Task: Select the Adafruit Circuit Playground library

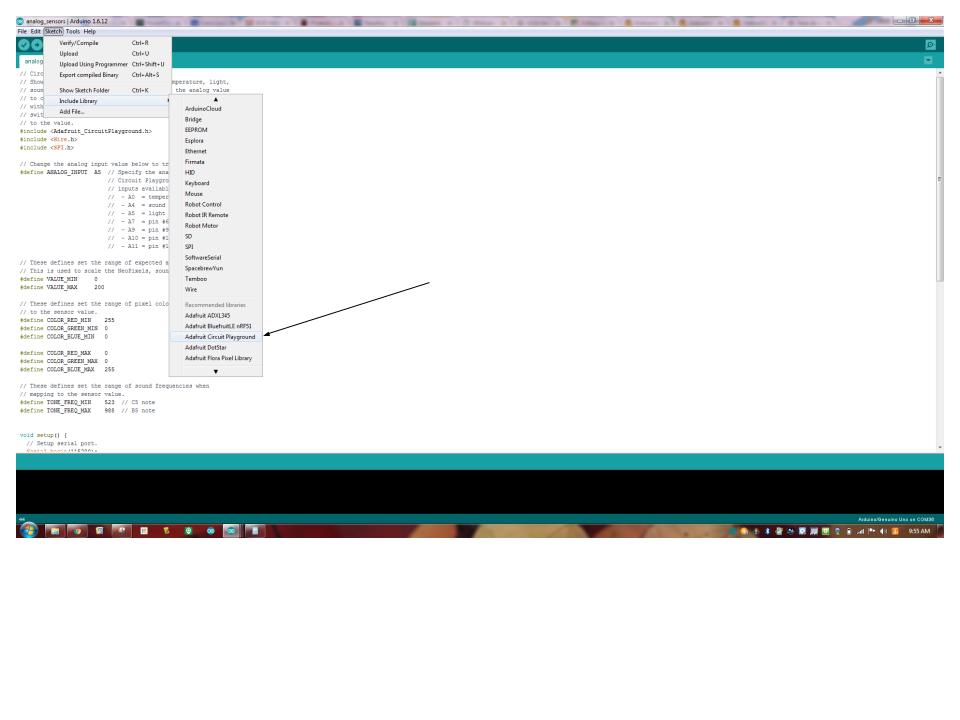Action: pos(215,337)
